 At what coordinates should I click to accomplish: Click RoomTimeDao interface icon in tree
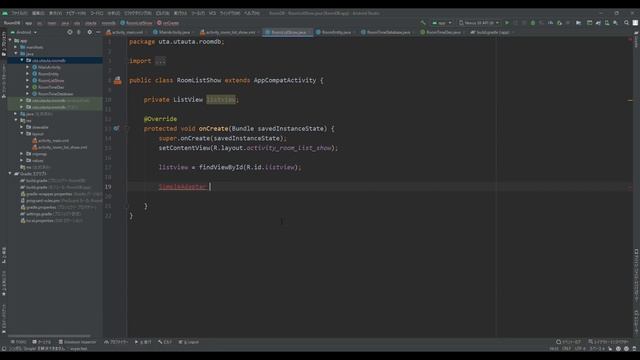[x=35, y=87]
